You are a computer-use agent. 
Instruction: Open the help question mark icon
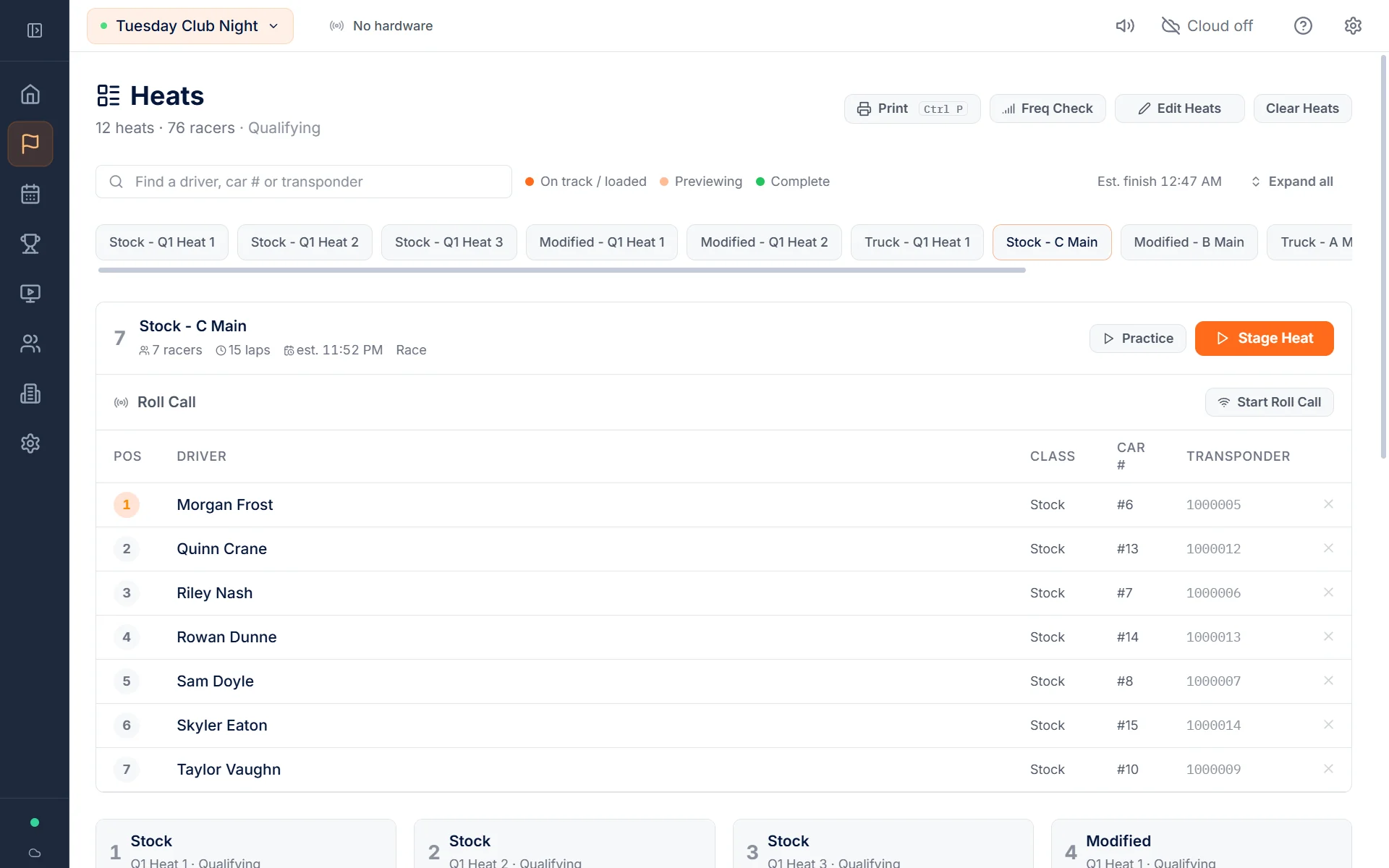pyautogui.click(x=1303, y=26)
